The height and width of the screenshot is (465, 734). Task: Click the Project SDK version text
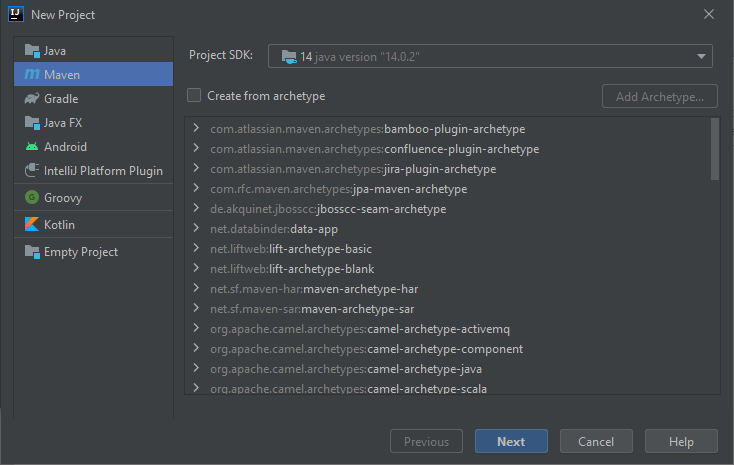coord(360,57)
